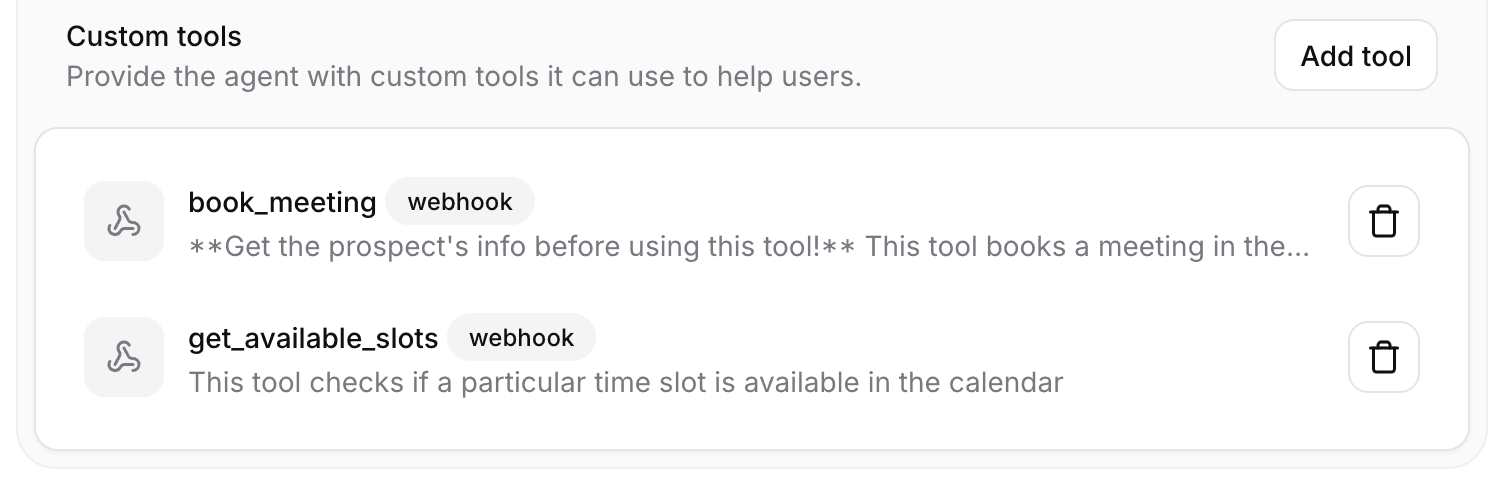1506x486 pixels.
Task: Delete the book_meeting tool via trash icon
Action: [x=1384, y=221]
